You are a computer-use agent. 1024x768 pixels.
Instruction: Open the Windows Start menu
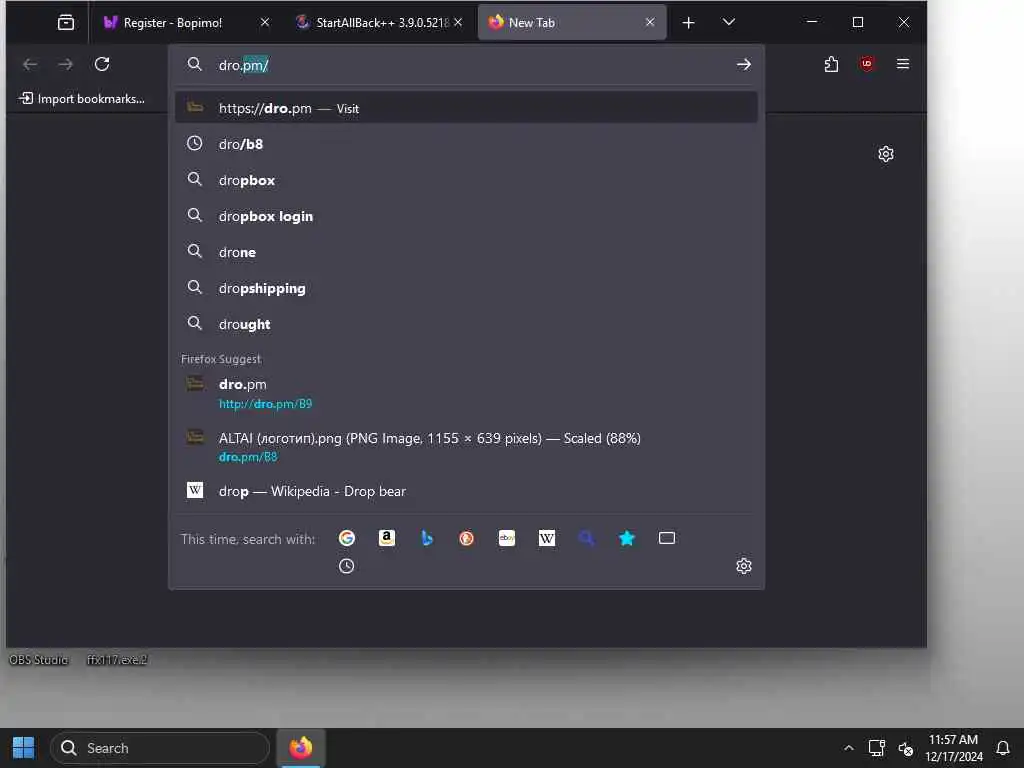pos(24,748)
